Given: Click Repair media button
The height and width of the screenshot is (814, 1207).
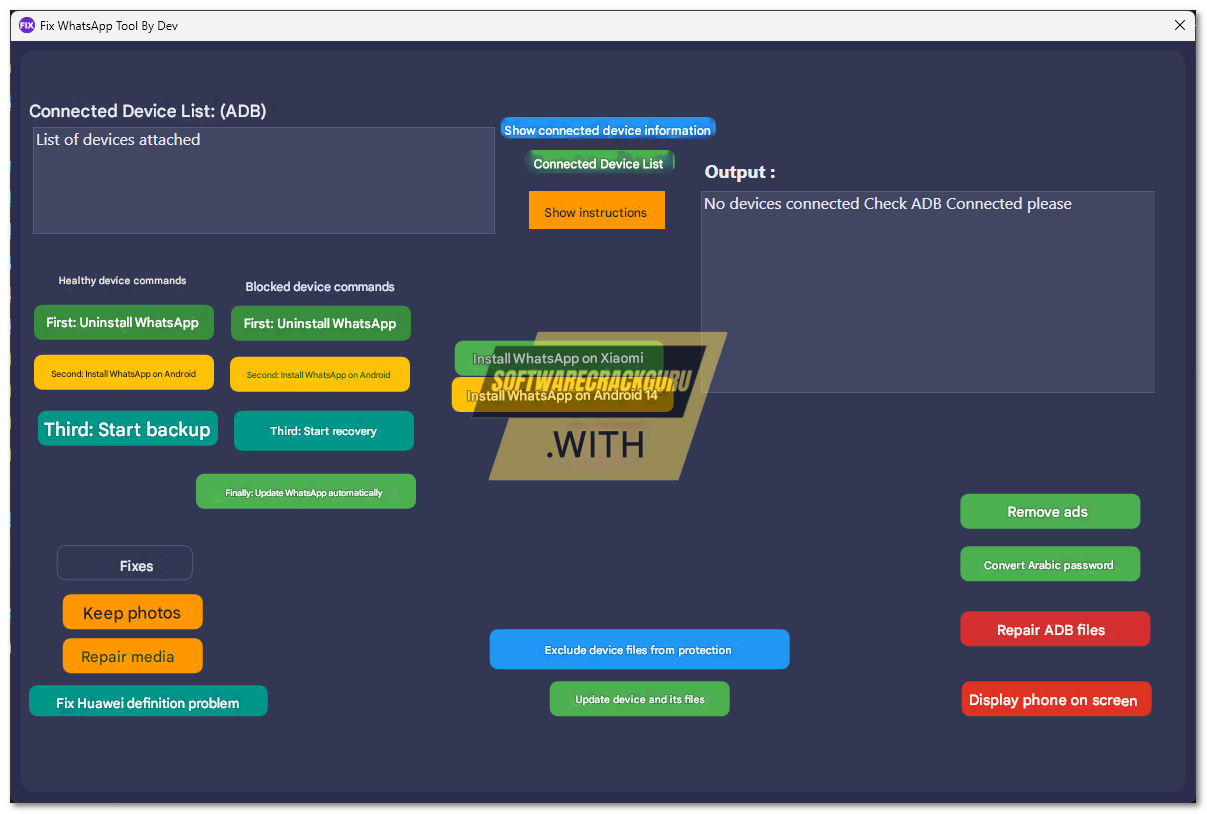Looking at the screenshot, I should [x=132, y=656].
